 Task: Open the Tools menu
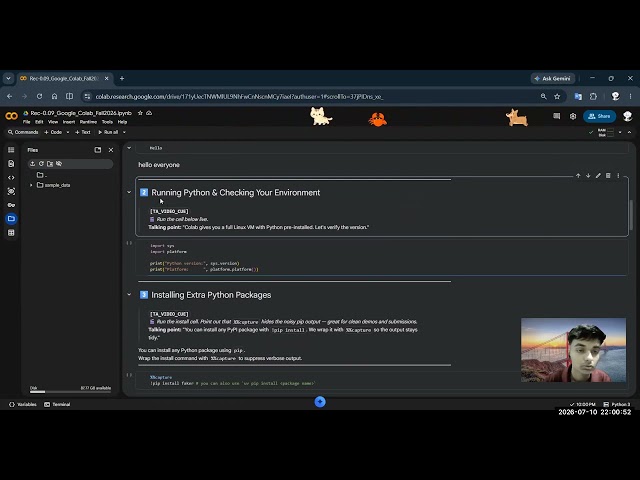pyautogui.click(x=107, y=122)
